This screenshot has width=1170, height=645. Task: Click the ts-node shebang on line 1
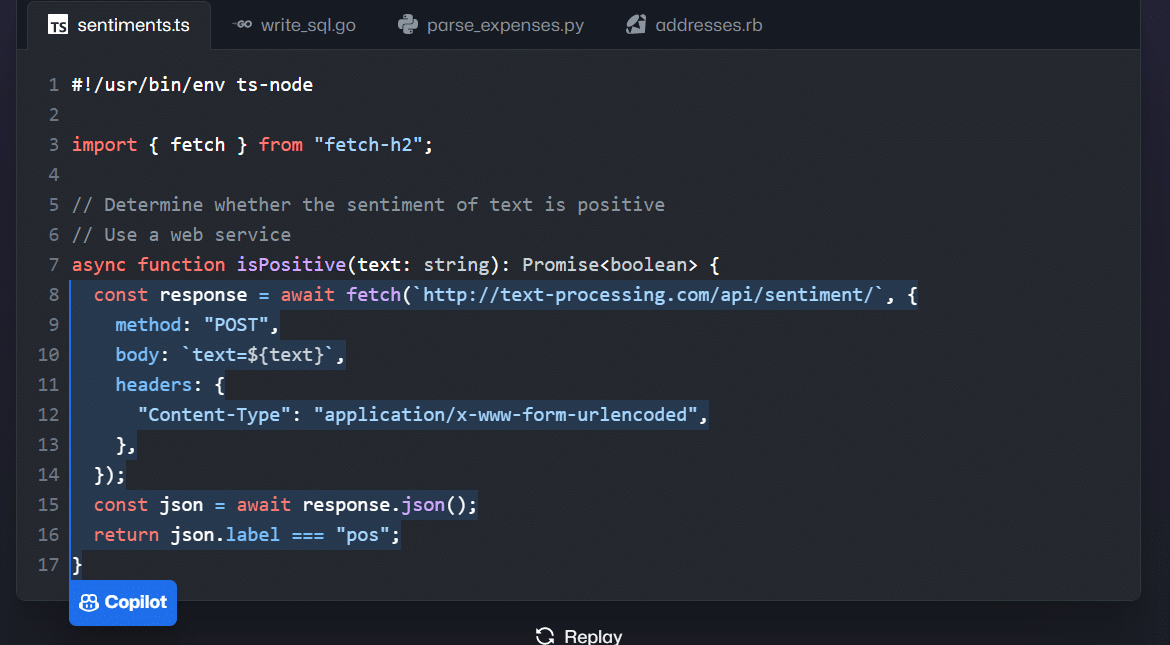point(190,84)
